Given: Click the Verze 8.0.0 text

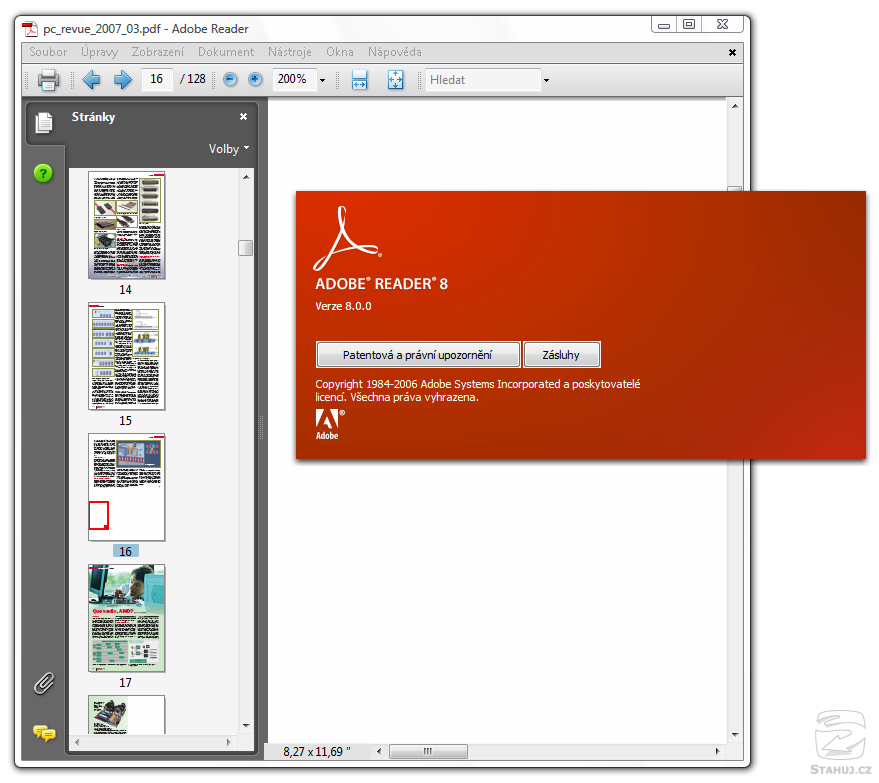Looking at the screenshot, I should (343, 306).
